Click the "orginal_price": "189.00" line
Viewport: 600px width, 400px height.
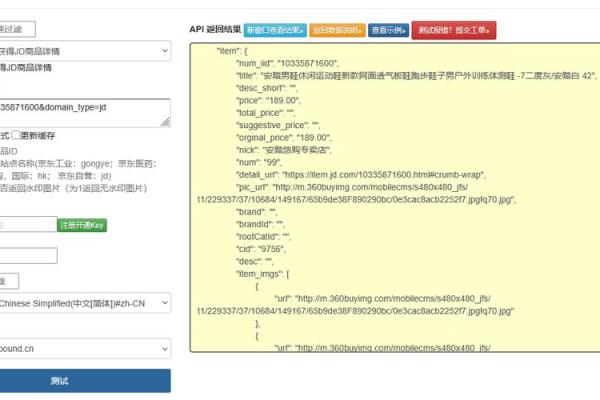(x=284, y=138)
